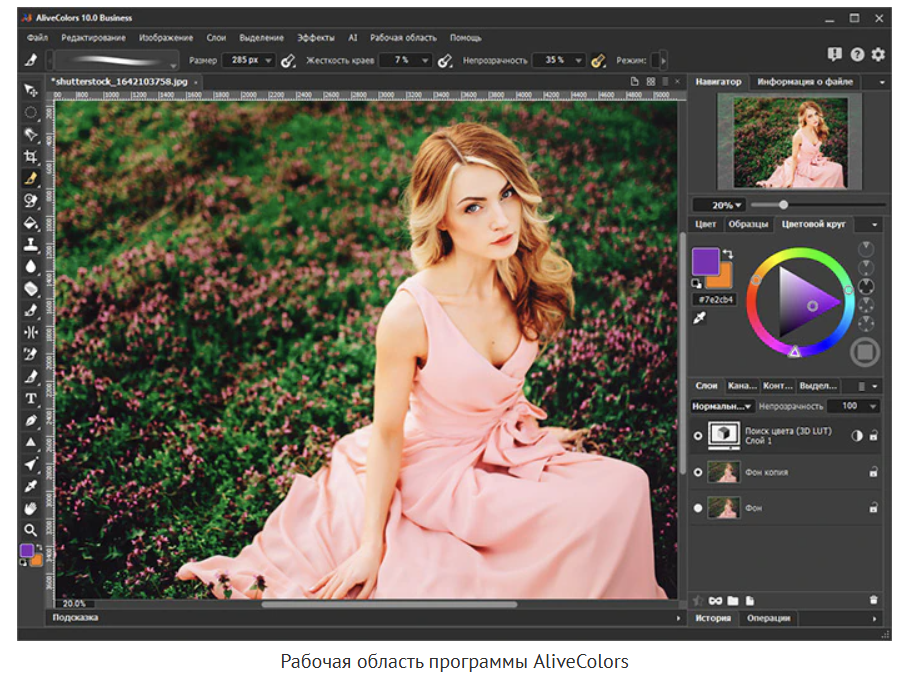Image resolution: width=915 pixels, height=677 pixels.
Task: Select the Pen path tool
Action: (x=30, y=421)
